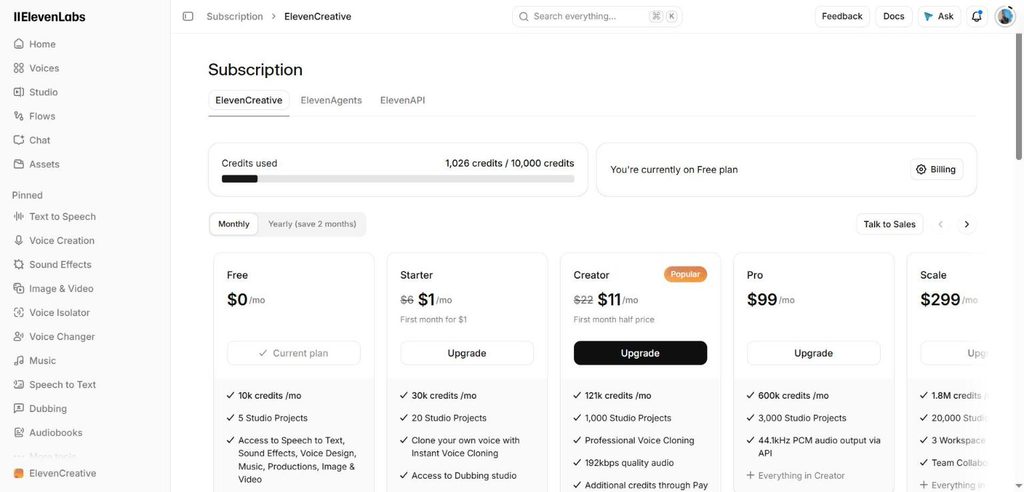Open the Docs button
The width and height of the screenshot is (1024, 492).
coord(893,16)
